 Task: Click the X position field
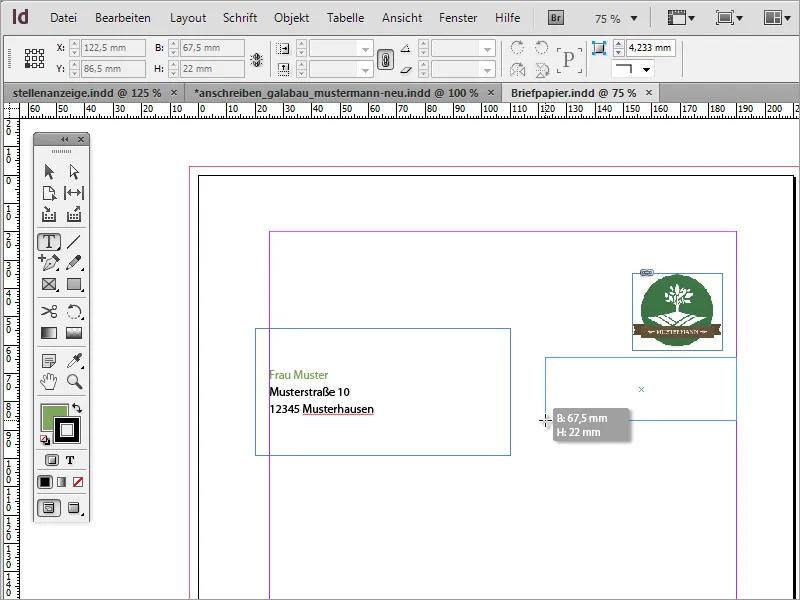click(x=113, y=48)
